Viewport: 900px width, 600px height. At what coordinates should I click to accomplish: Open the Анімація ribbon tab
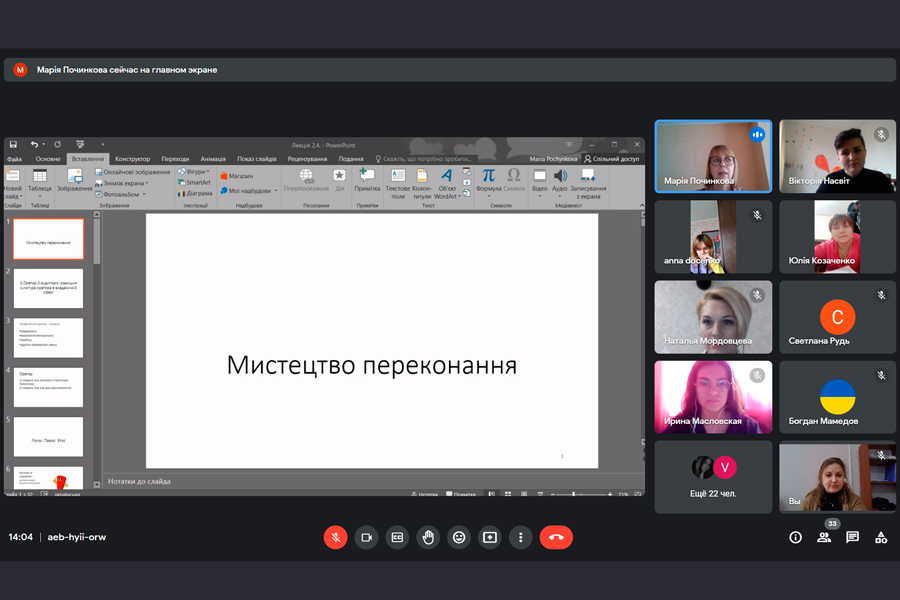click(213, 158)
